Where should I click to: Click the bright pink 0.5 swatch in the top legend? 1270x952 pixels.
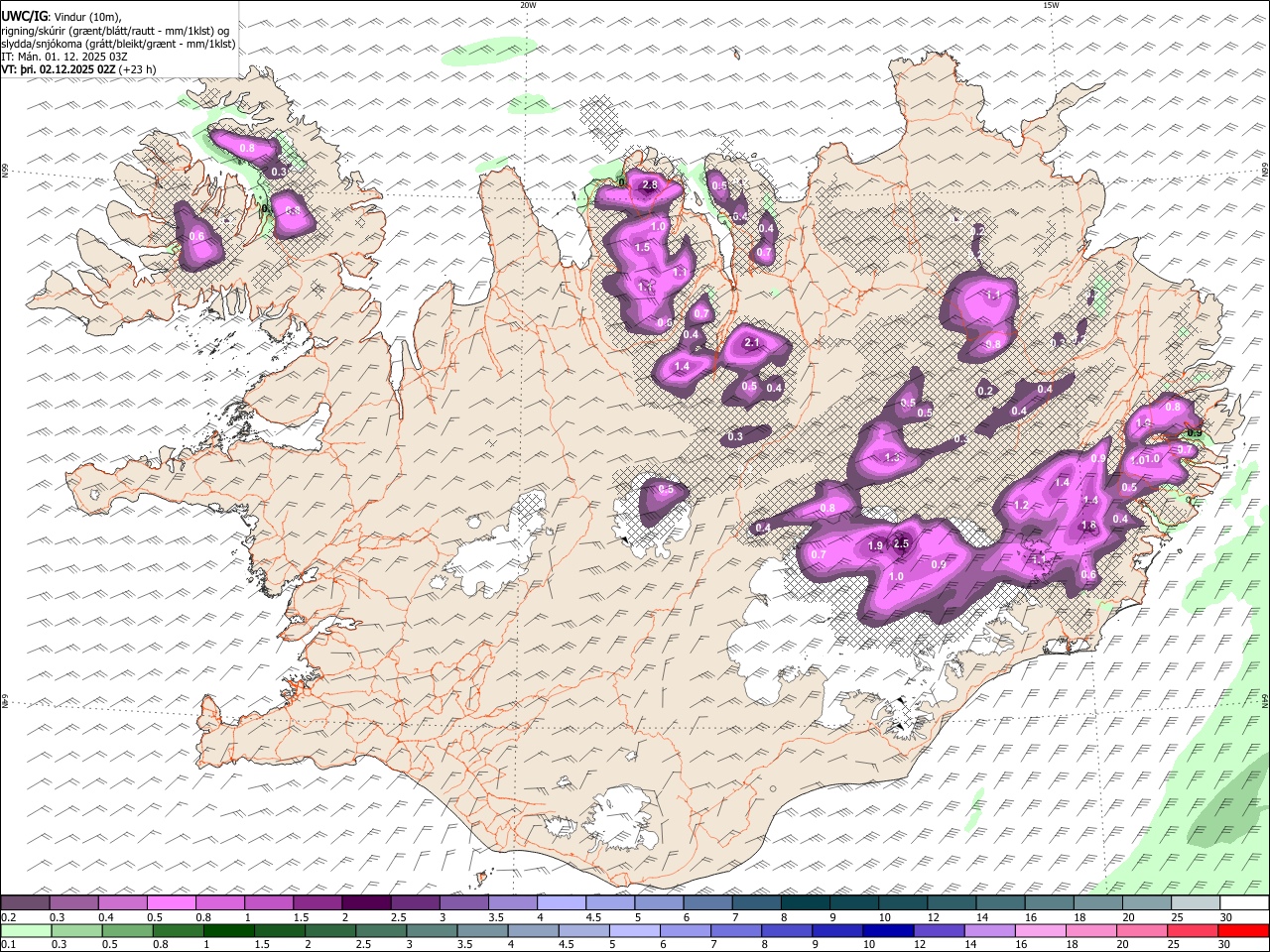pos(172,903)
